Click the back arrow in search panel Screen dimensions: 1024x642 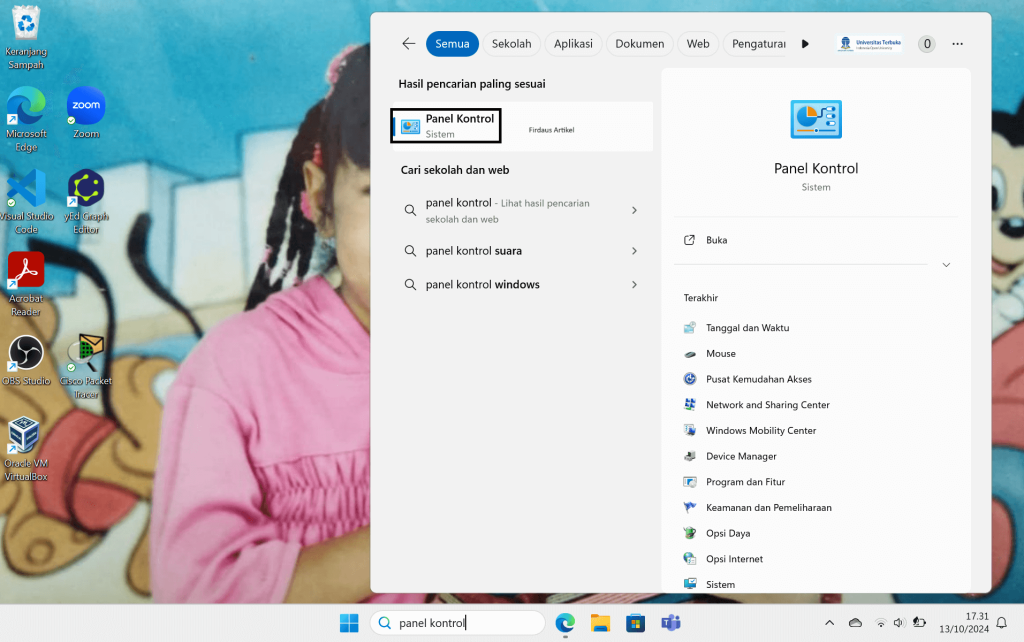[408, 44]
